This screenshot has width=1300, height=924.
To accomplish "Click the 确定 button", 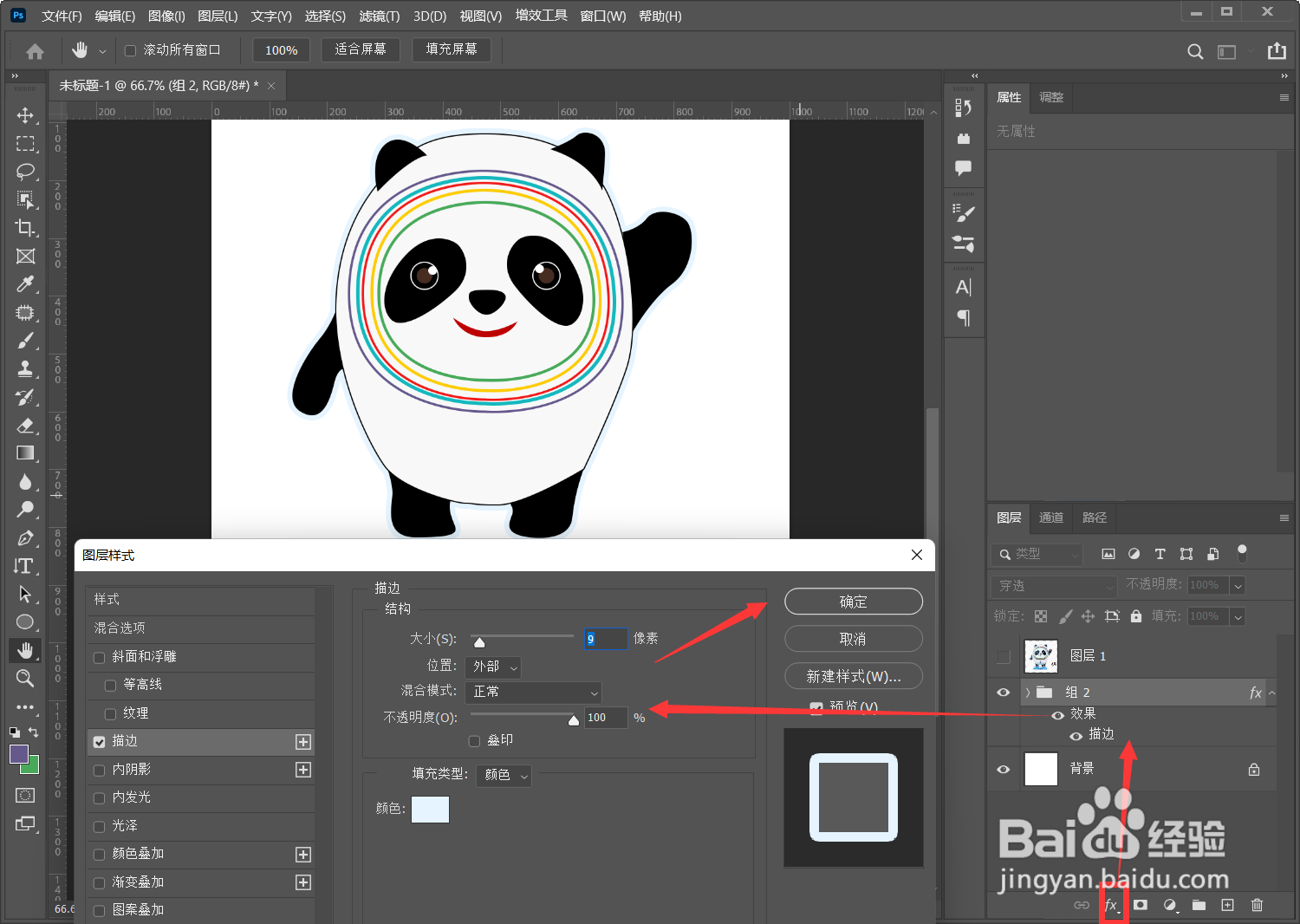I will (x=854, y=602).
